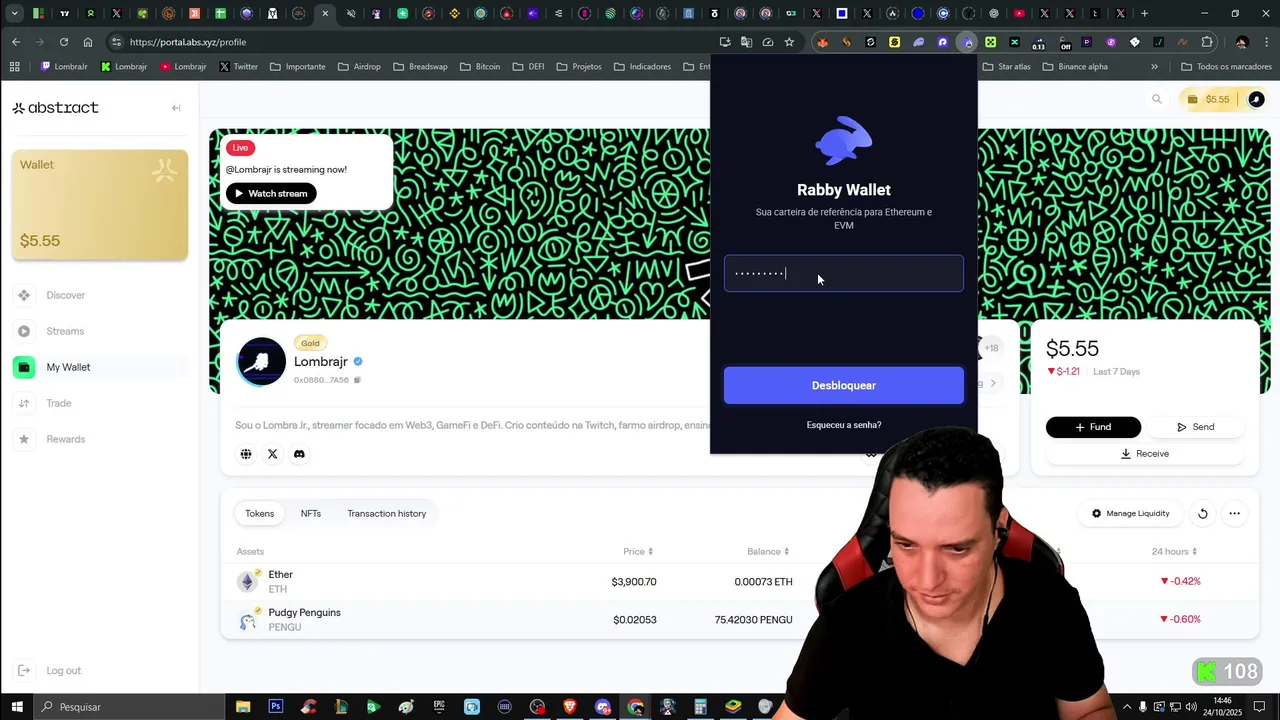Click the Watch stream button
This screenshot has height=720, width=1280.
click(271, 193)
